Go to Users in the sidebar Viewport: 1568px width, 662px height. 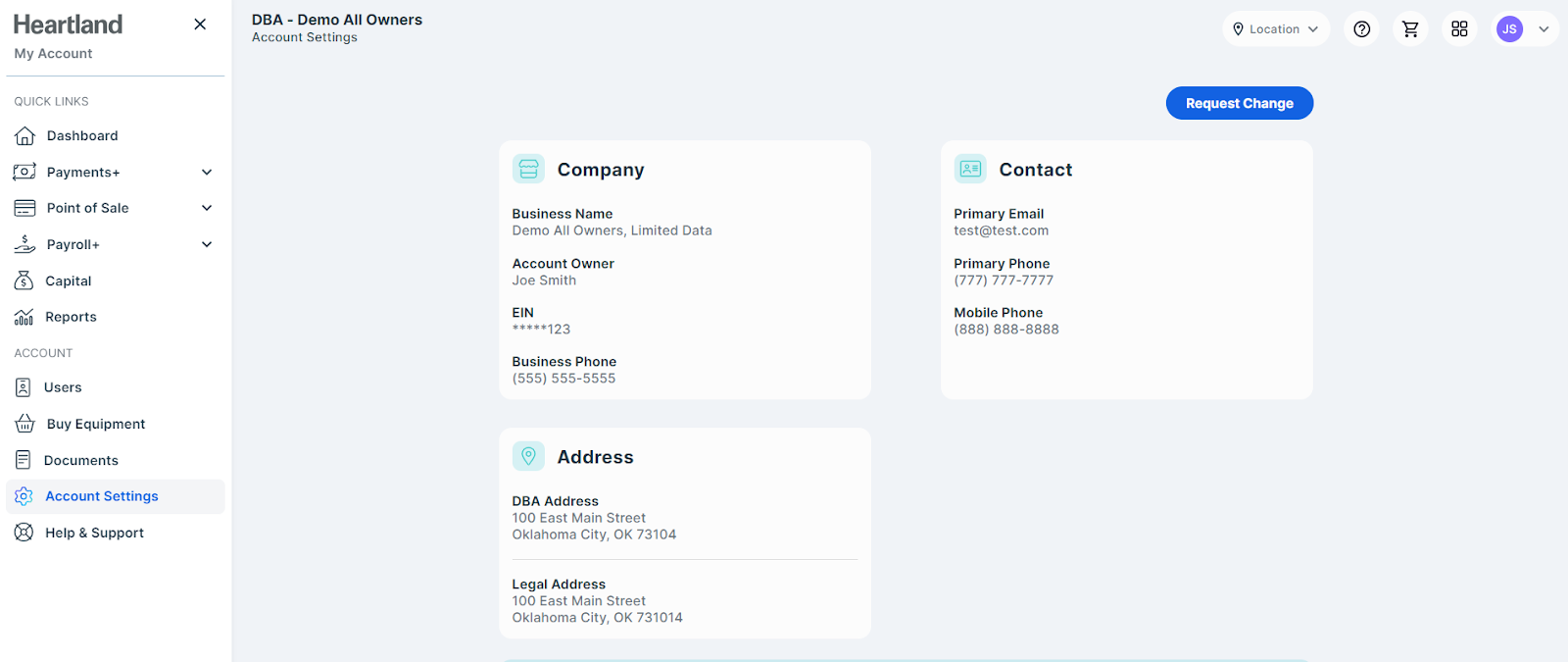(x=63, y=388)
